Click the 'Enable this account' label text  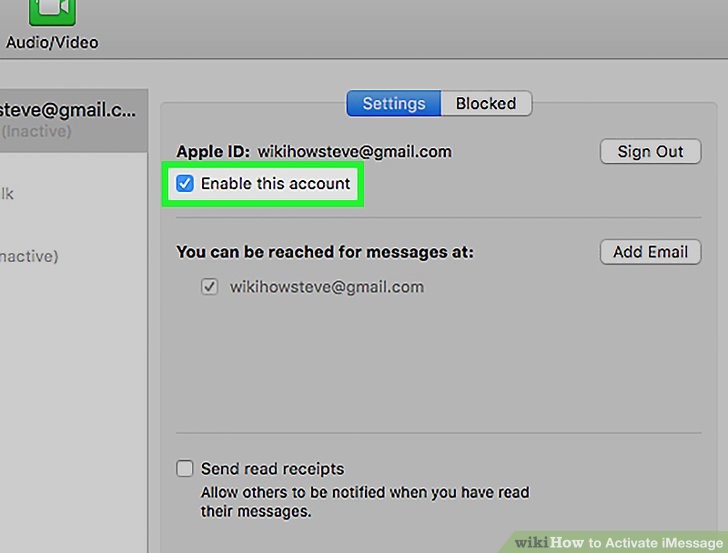[x=275, y=184]
